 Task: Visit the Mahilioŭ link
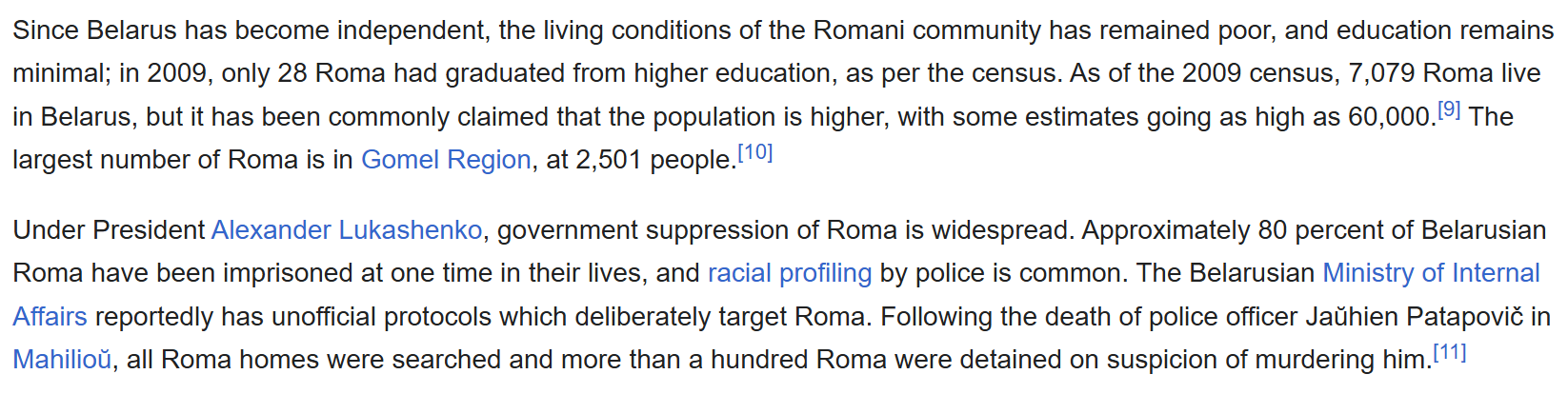pyautogui.click(x=62, y=360)
